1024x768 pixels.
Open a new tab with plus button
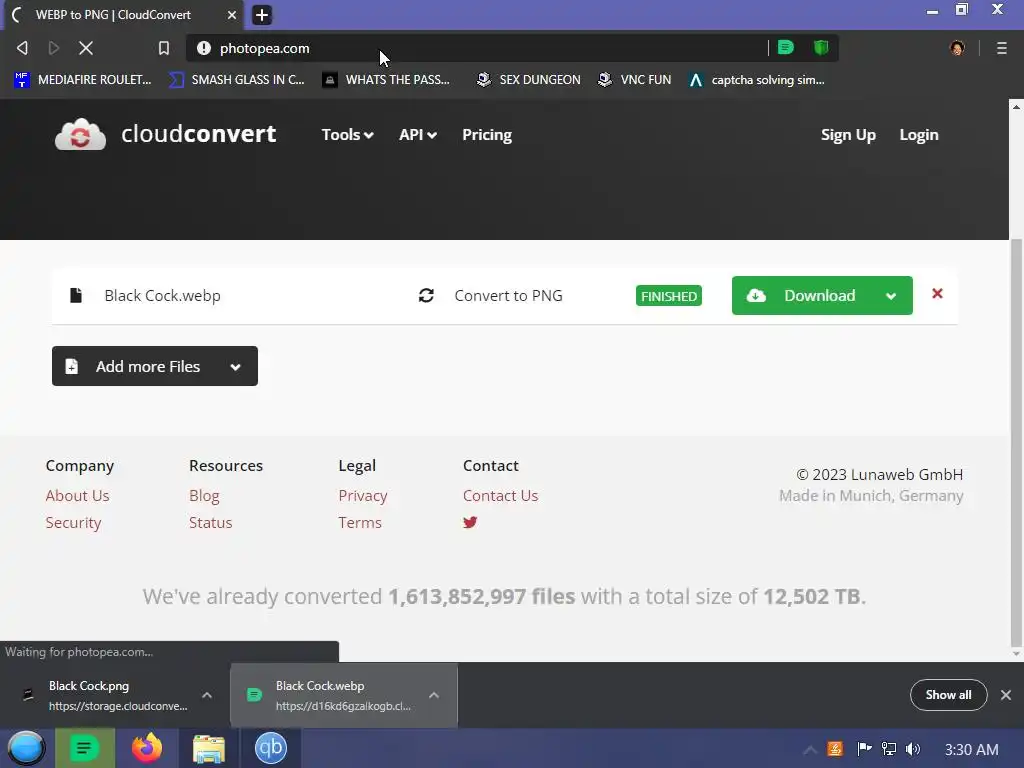tap(262, 14)
